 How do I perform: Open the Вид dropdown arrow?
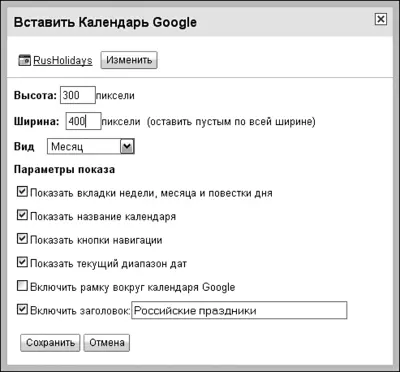point(127,147)
